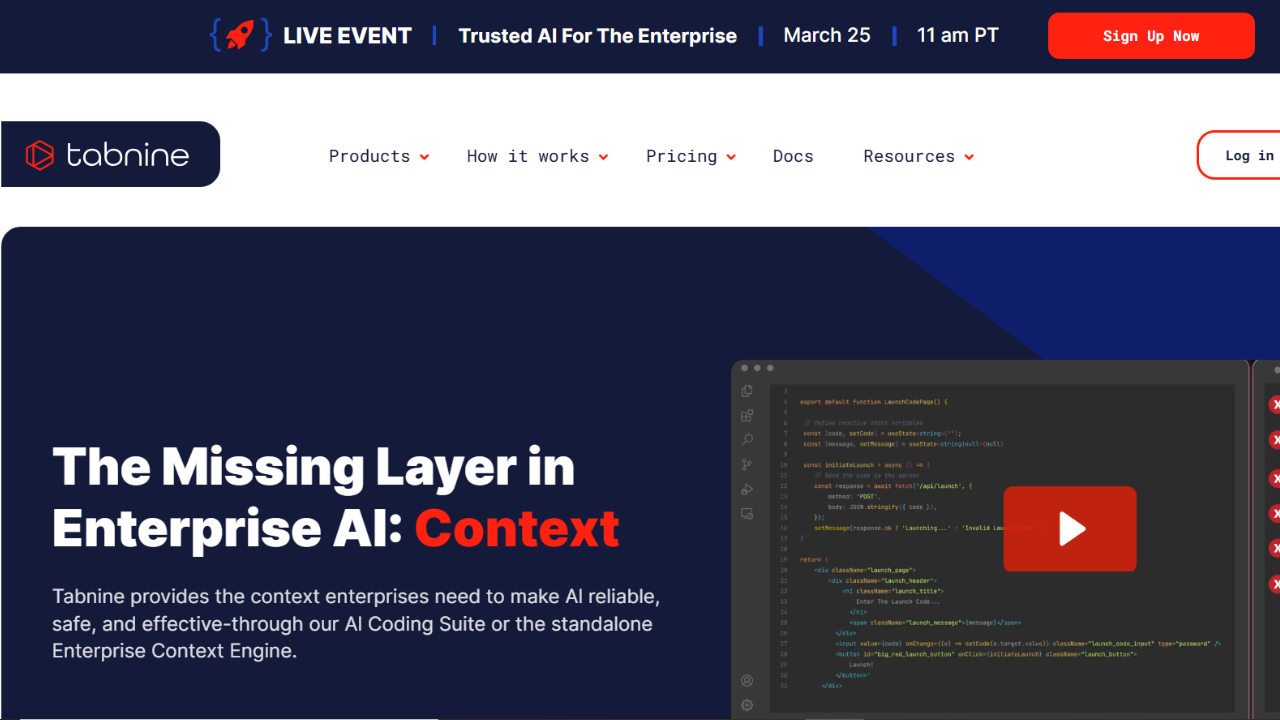Open the Pricing dropdown
Viewport: 1280px width, 720px height.
[x=691, y=156]
